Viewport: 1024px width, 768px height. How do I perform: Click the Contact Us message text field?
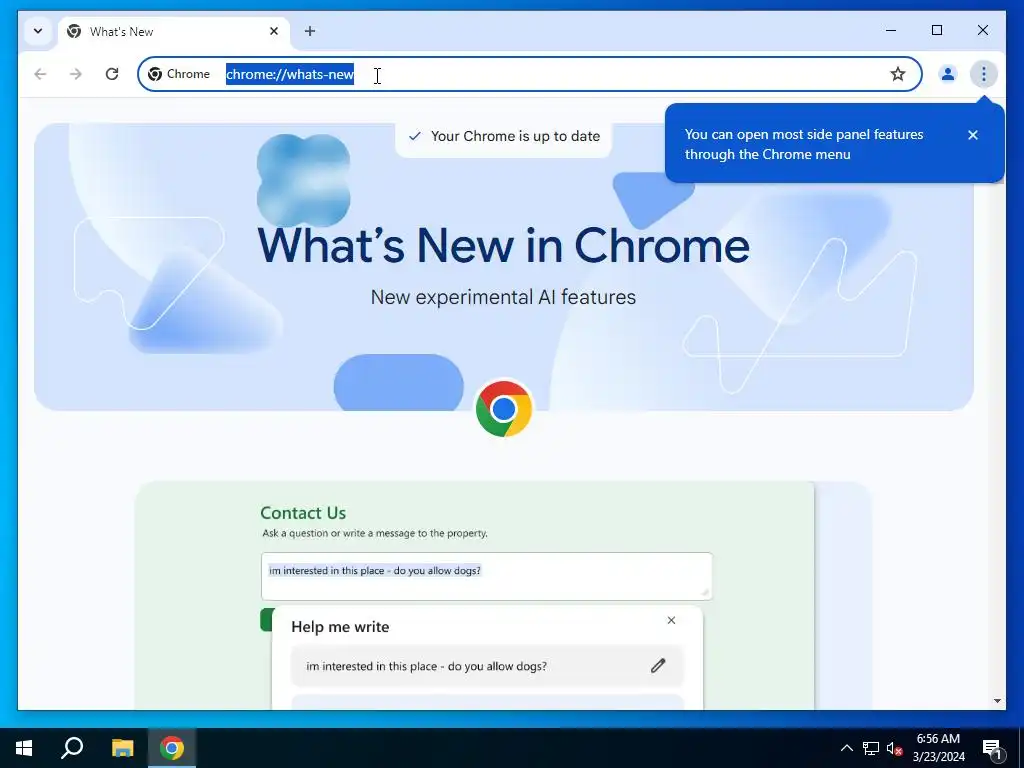[x=487, y=576]
